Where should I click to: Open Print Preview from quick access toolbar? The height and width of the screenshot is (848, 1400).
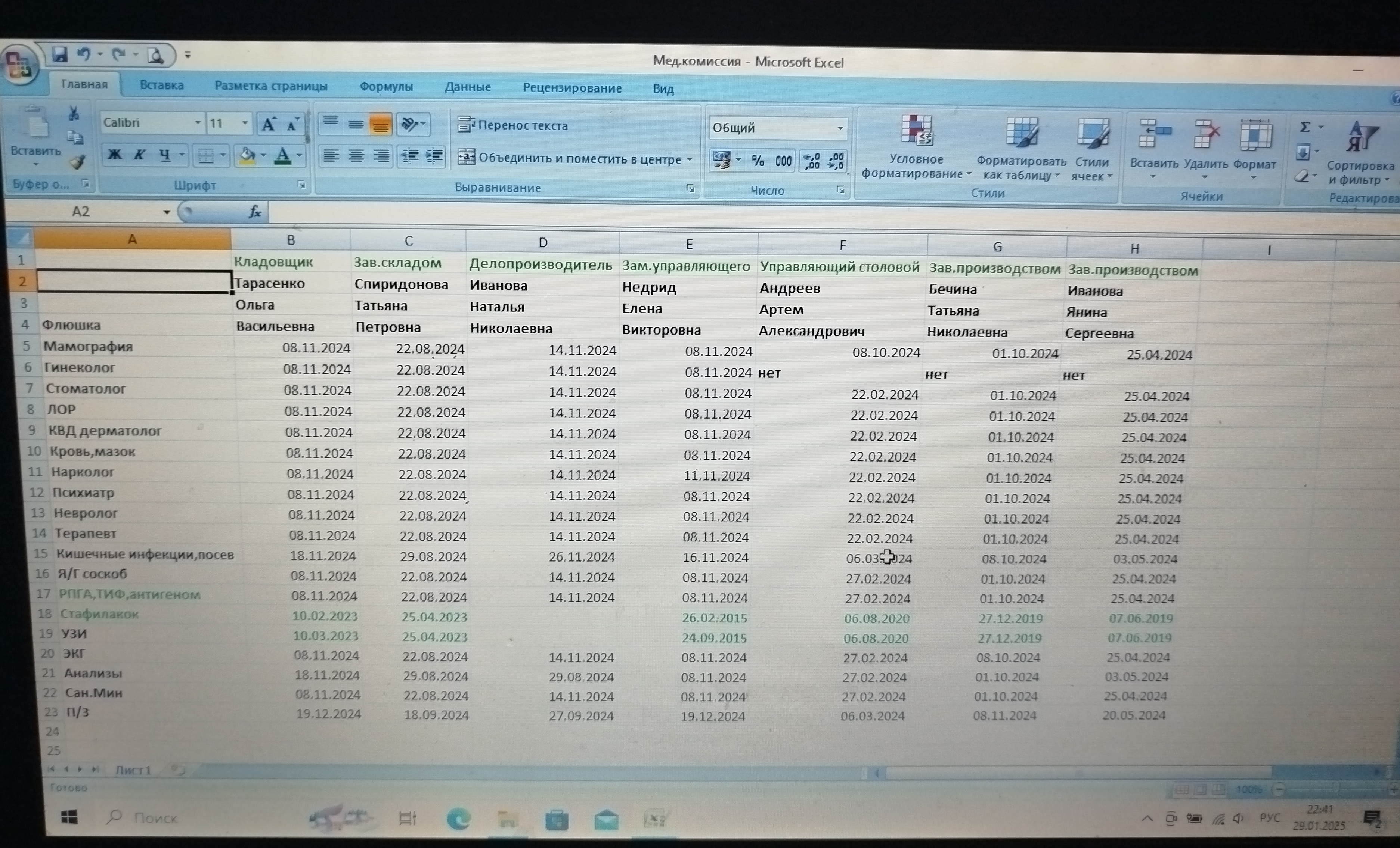pos(156,56)
